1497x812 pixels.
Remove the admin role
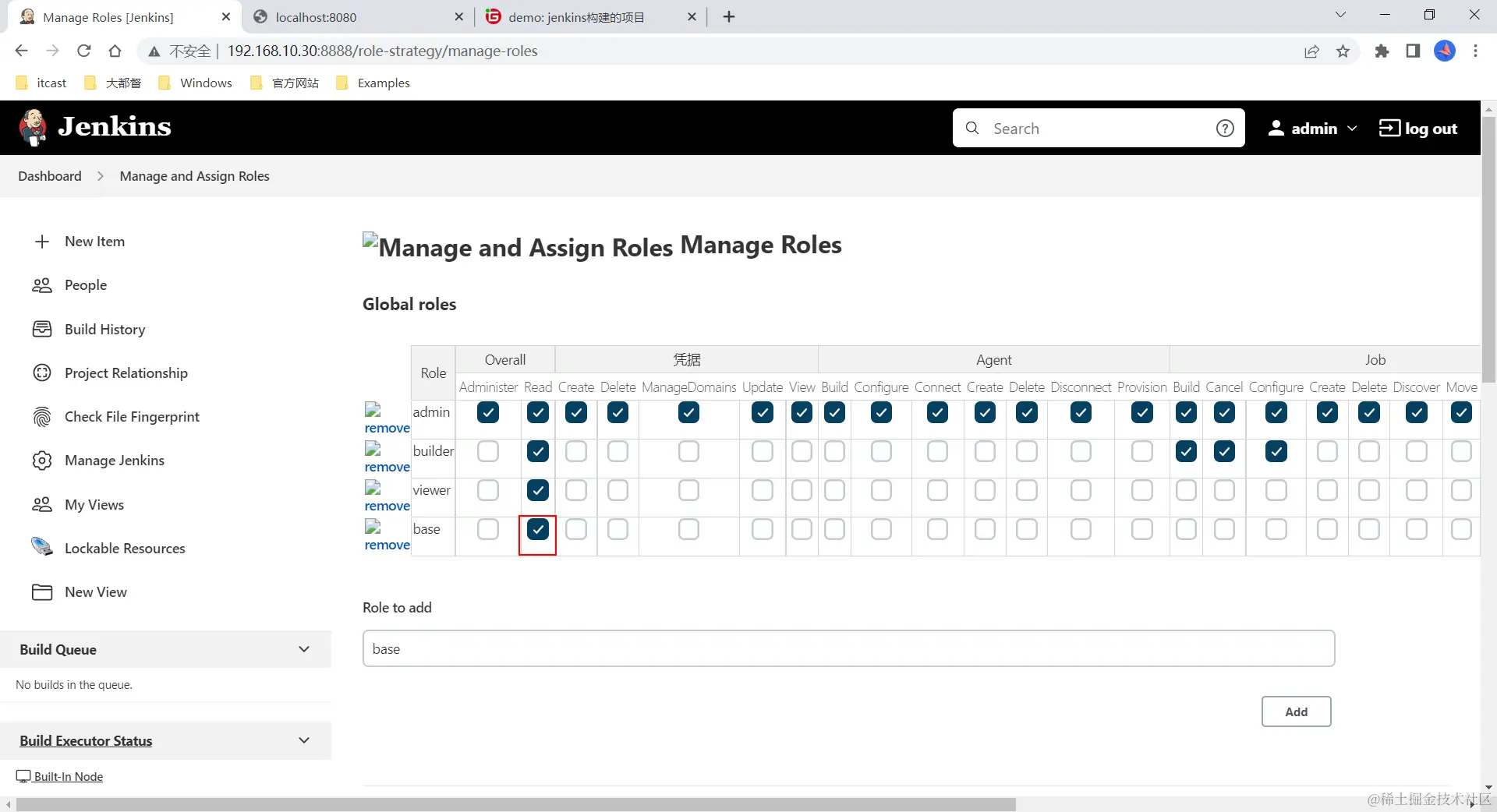click(387, 428)
